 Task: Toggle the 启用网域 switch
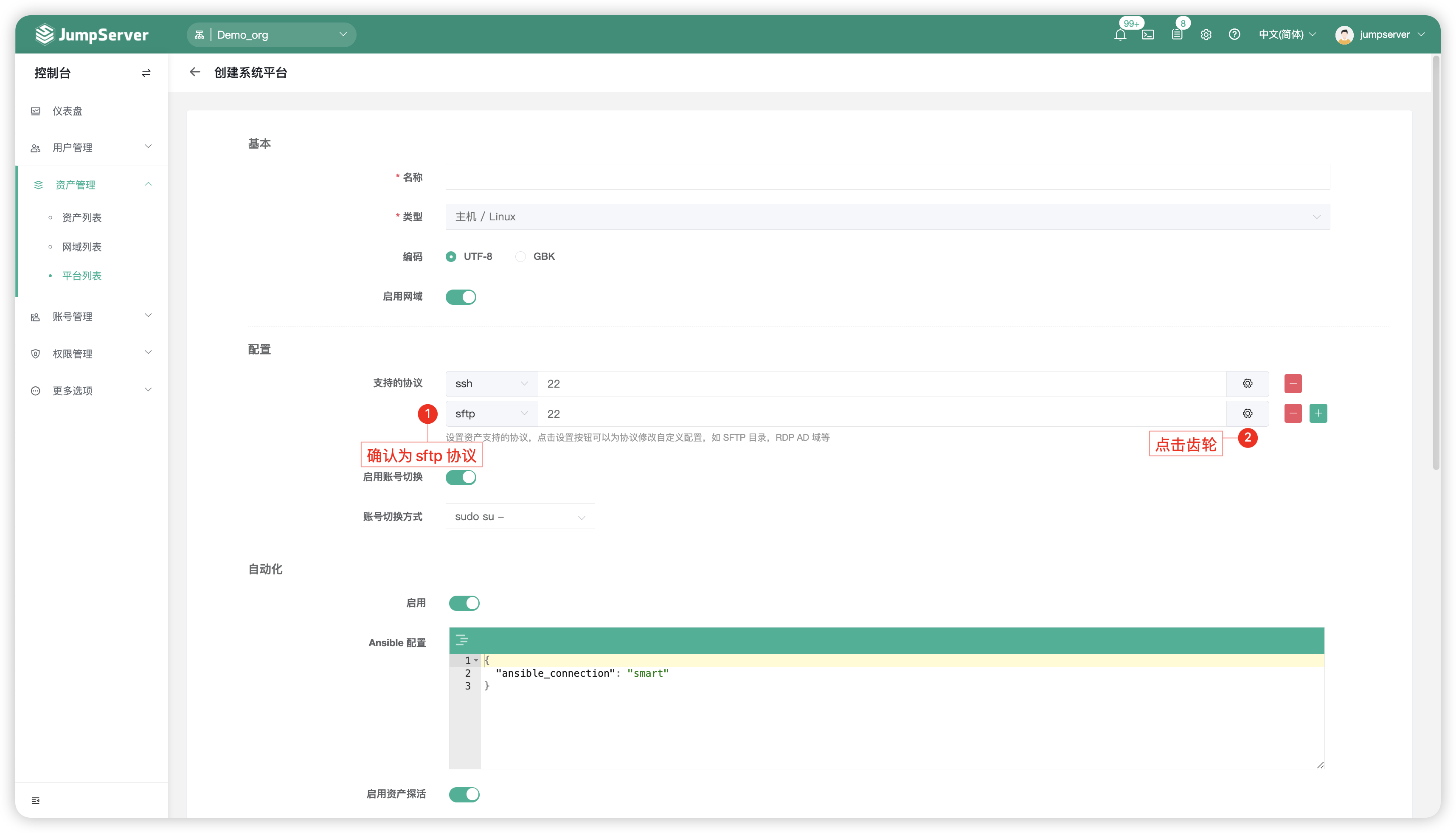(x=461, y=297)
